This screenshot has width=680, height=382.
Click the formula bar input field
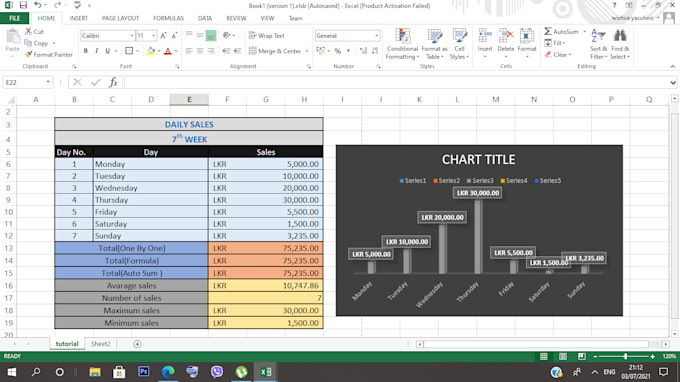tap(397, 82)
